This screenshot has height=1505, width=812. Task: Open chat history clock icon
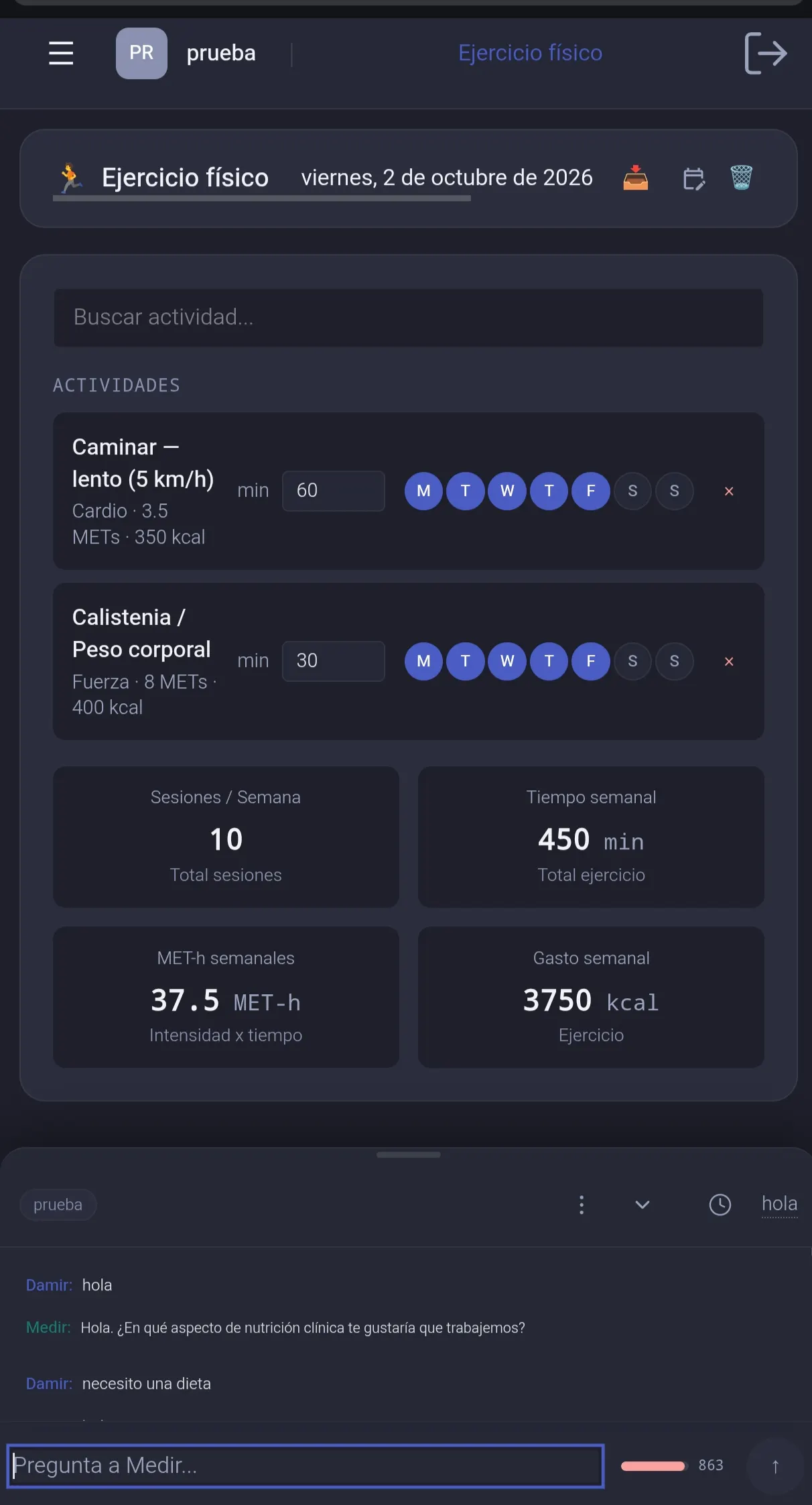pyautogui.click(x=720, y=1205)
